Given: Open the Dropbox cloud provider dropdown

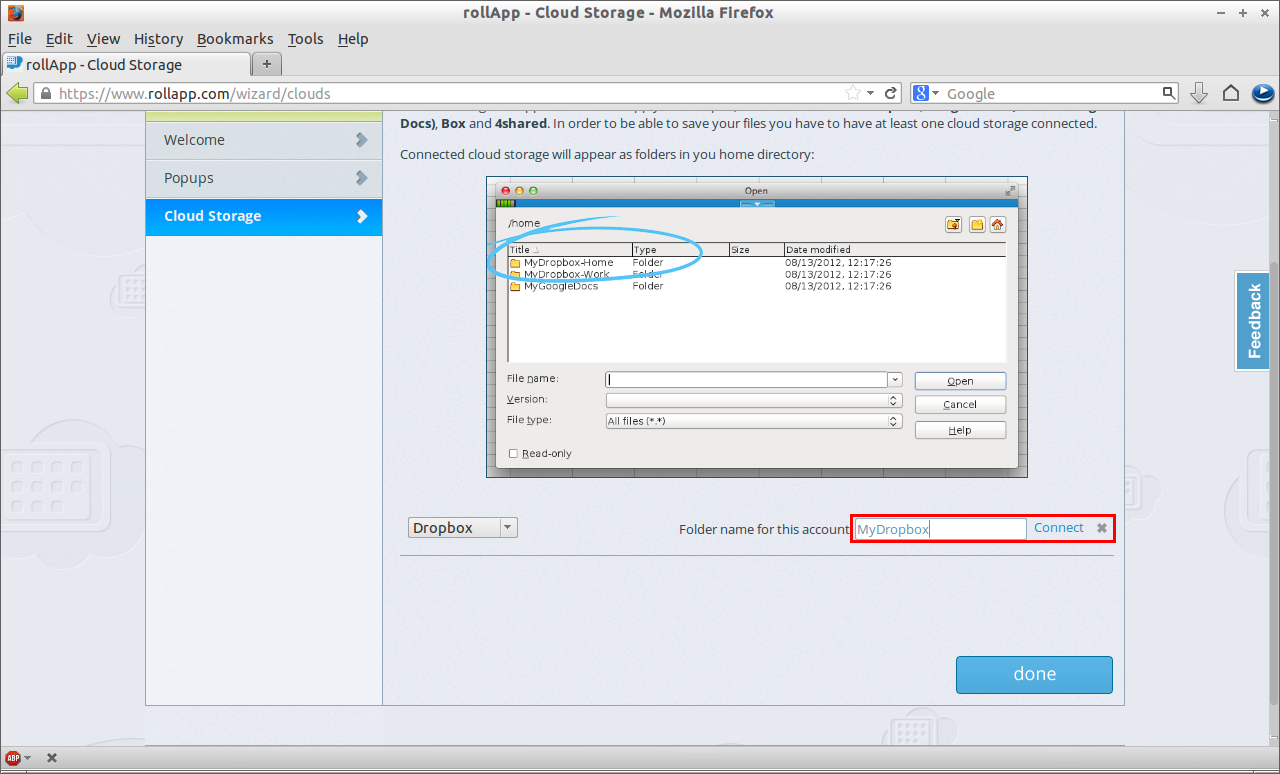Looking at the screenshot, I should point(463,528).
